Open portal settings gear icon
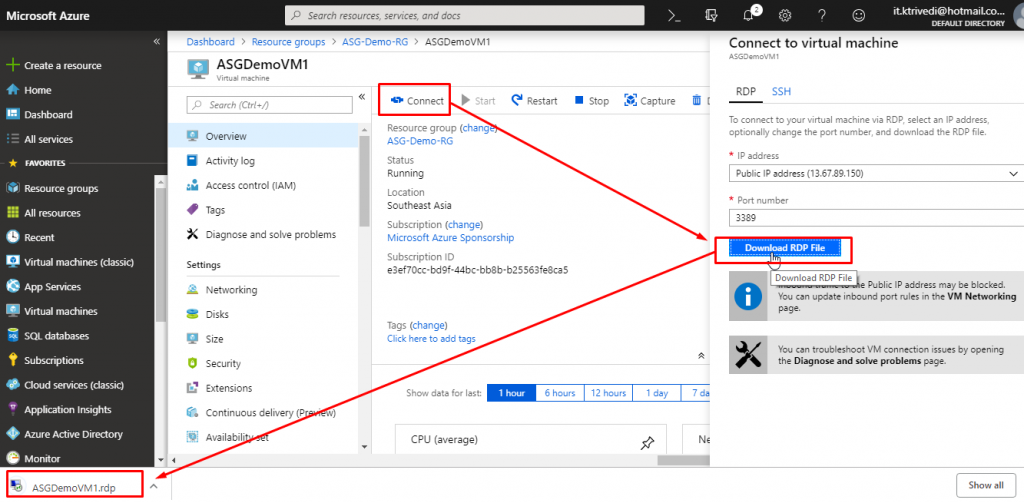 point(785,15)
